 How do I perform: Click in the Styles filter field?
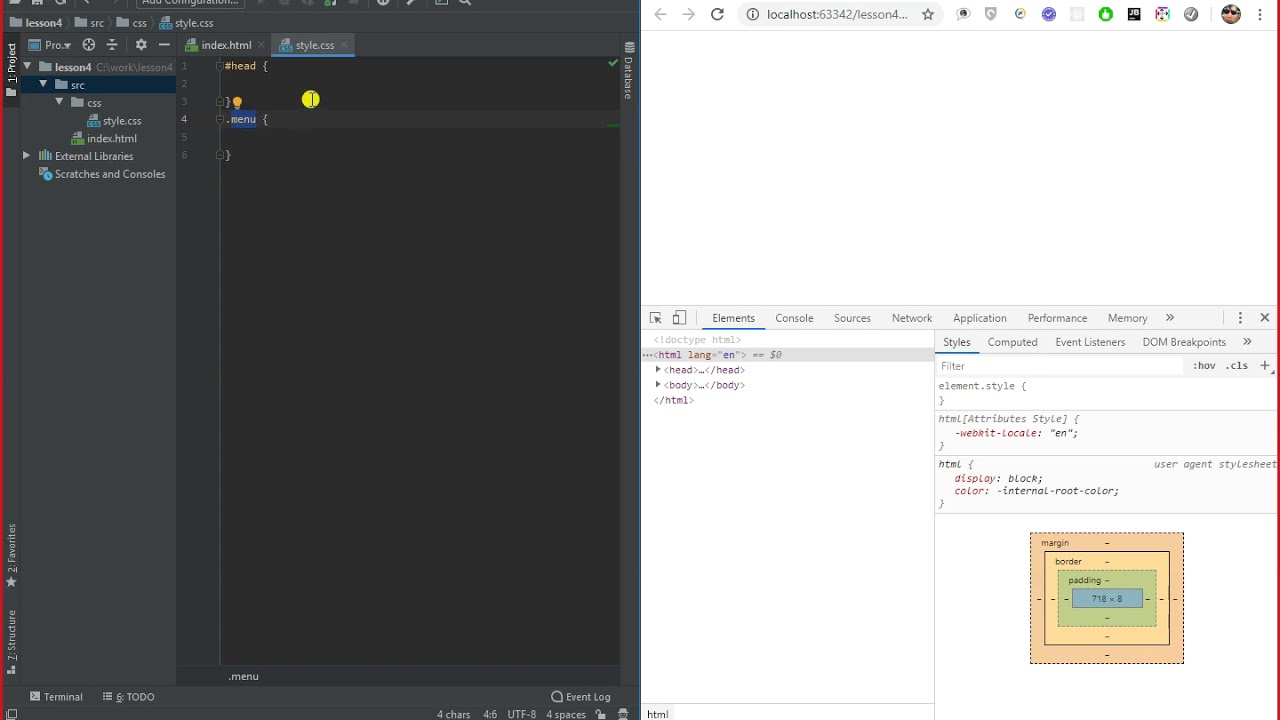pyautogui.click(x=1062, y=366)
